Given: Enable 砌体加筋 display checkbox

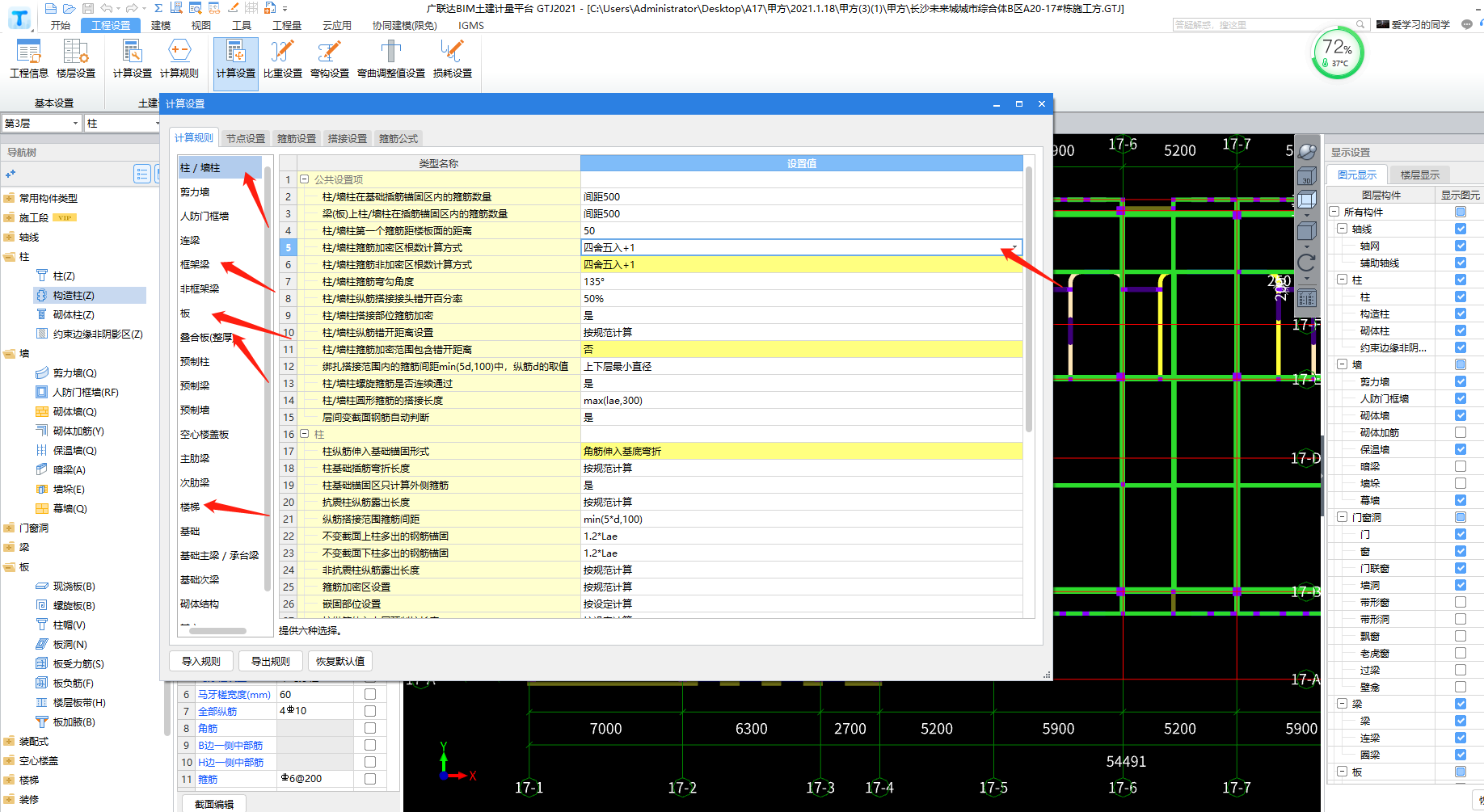Looking at the screenshot, I should click(1461, 432).
